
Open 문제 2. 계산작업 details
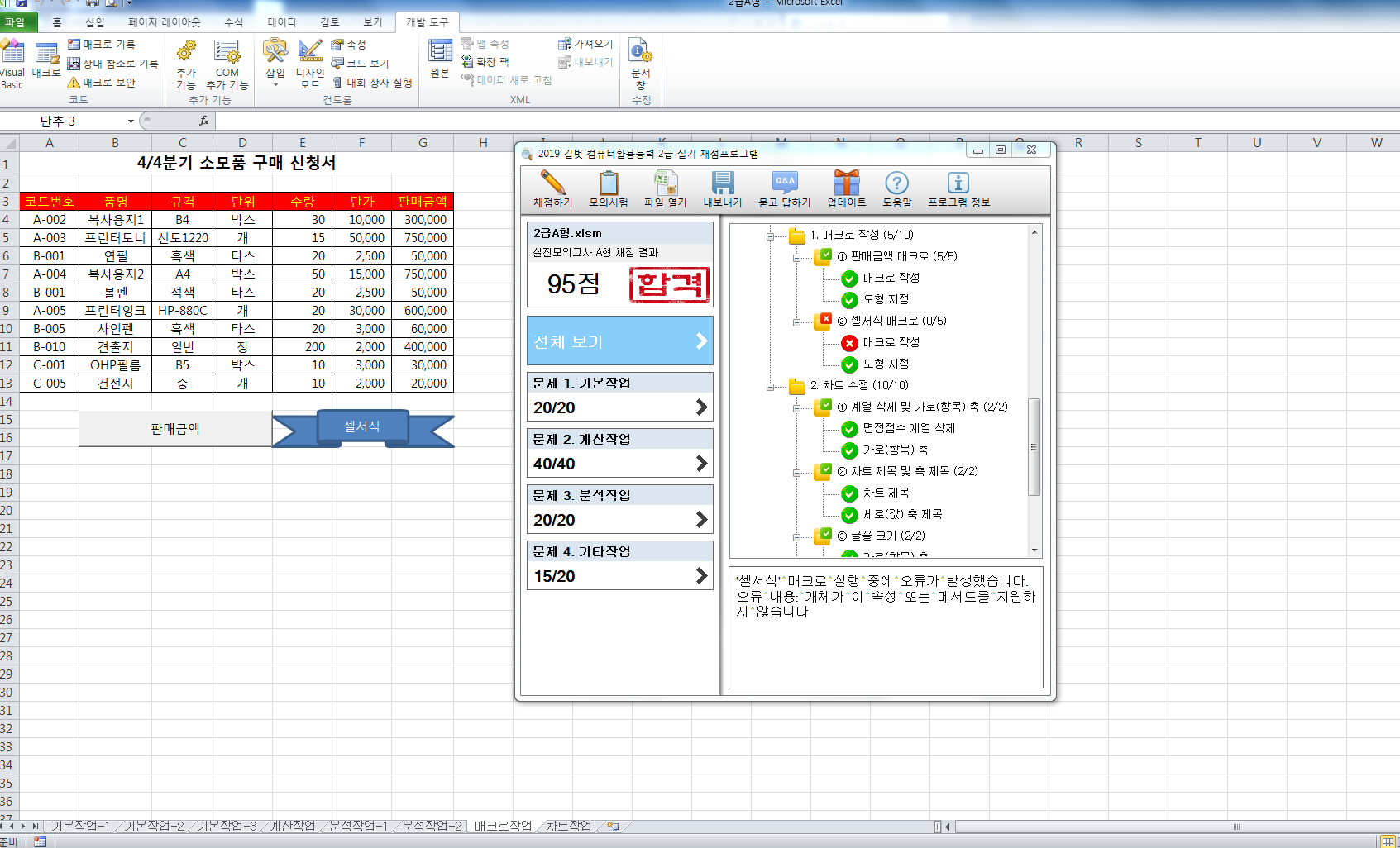point(619,453)
